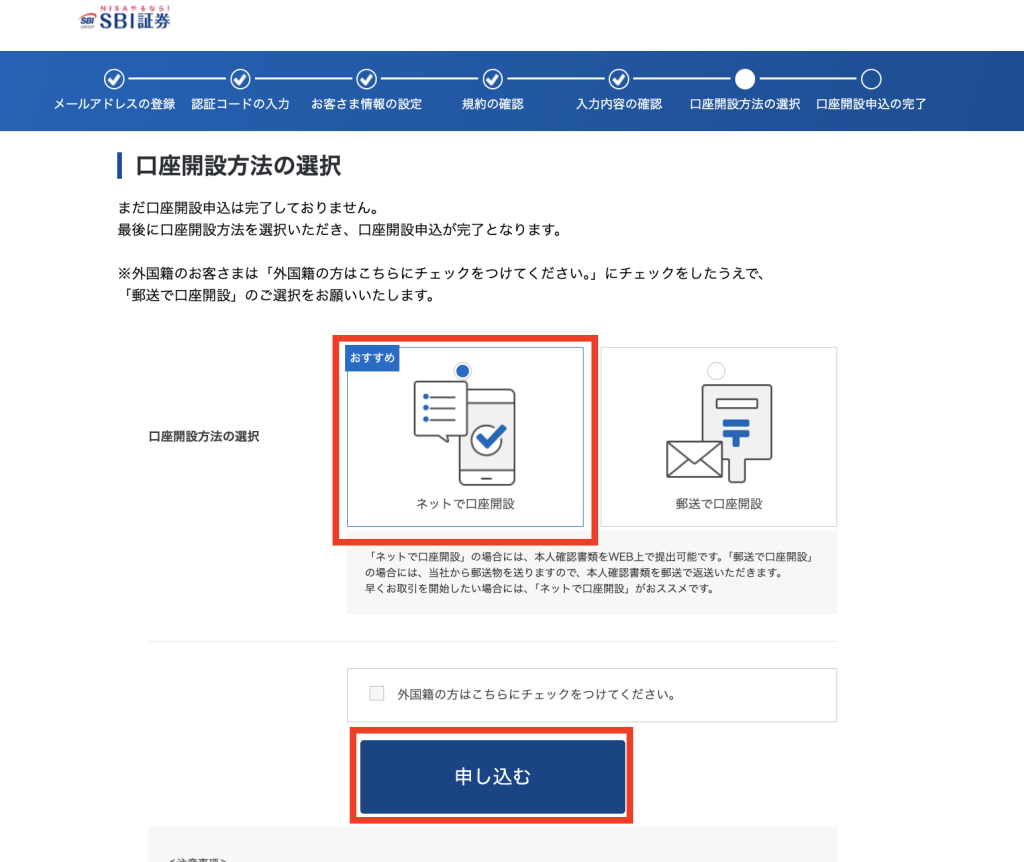Click the 口座開設方法の選択 page heading
Viewport: 1024px width, 862px height.
(235, 166)
